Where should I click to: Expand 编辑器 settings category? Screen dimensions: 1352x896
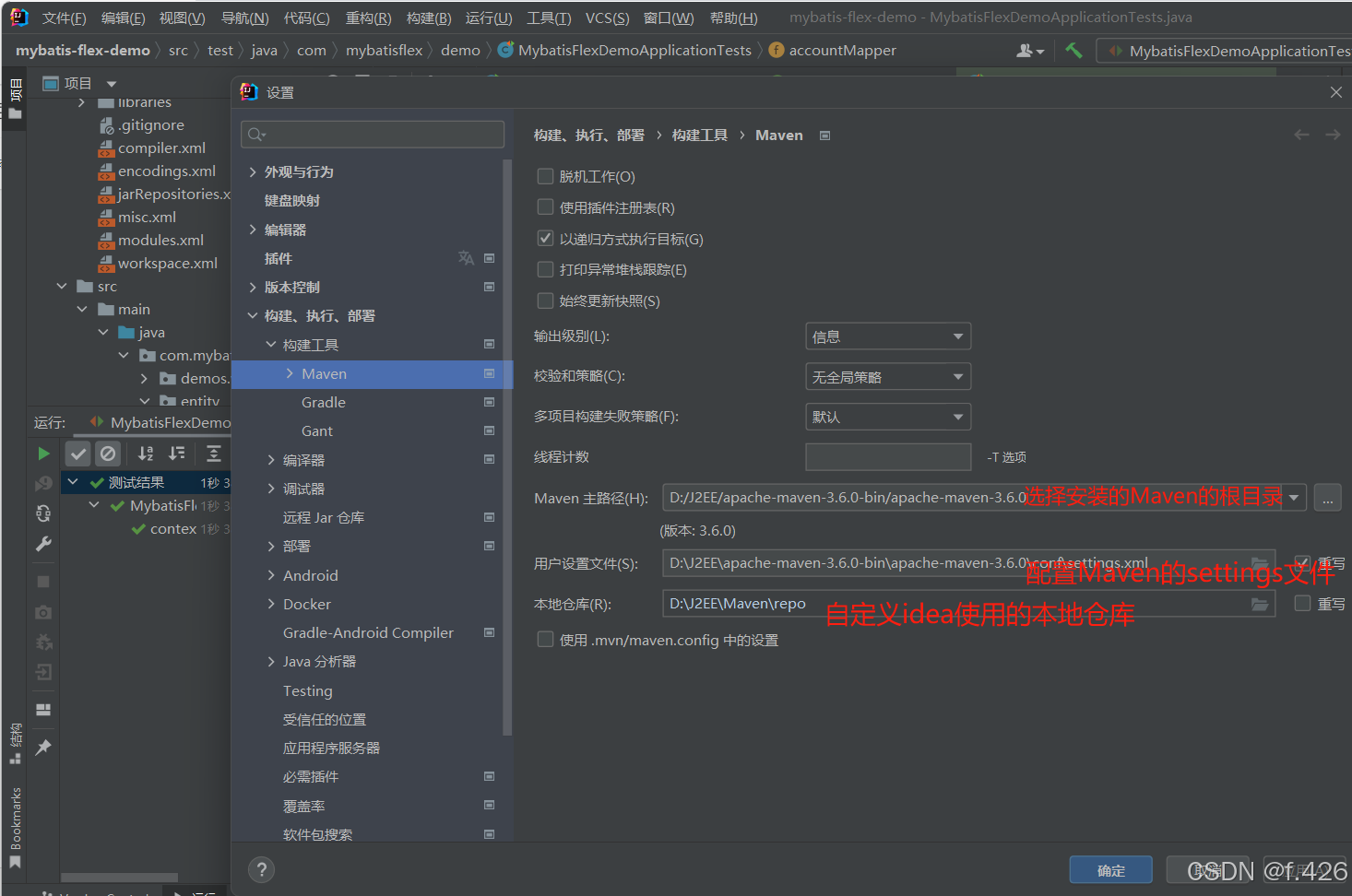253,230
